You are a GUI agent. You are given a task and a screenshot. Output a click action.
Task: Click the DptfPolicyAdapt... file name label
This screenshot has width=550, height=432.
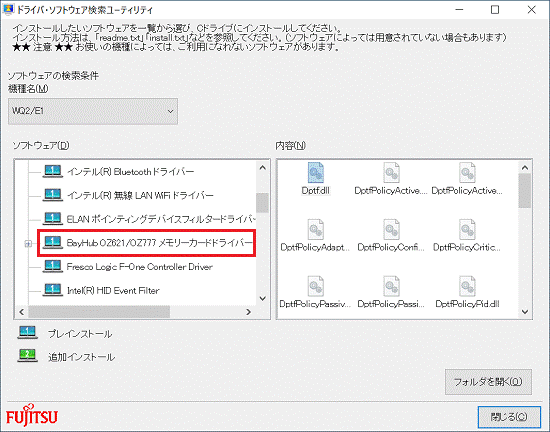(x=315, y=247)
